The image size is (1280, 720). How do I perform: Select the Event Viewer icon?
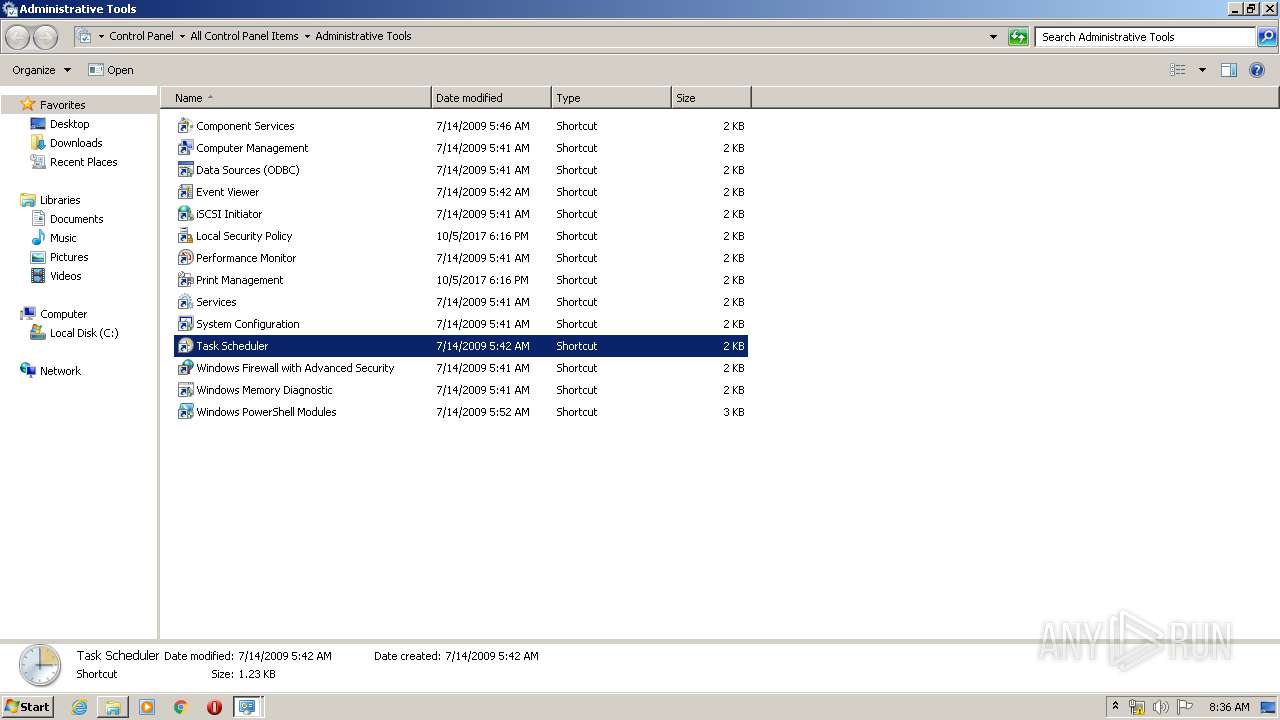point(185,192)
